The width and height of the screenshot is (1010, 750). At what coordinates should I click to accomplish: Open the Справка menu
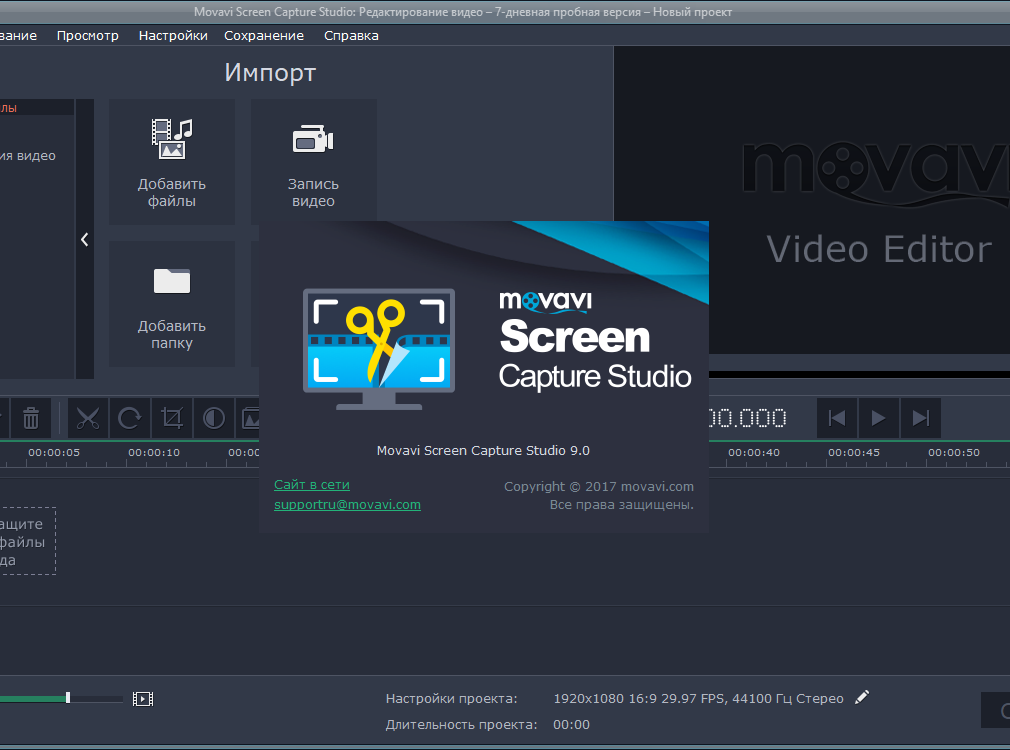[351, 35]
